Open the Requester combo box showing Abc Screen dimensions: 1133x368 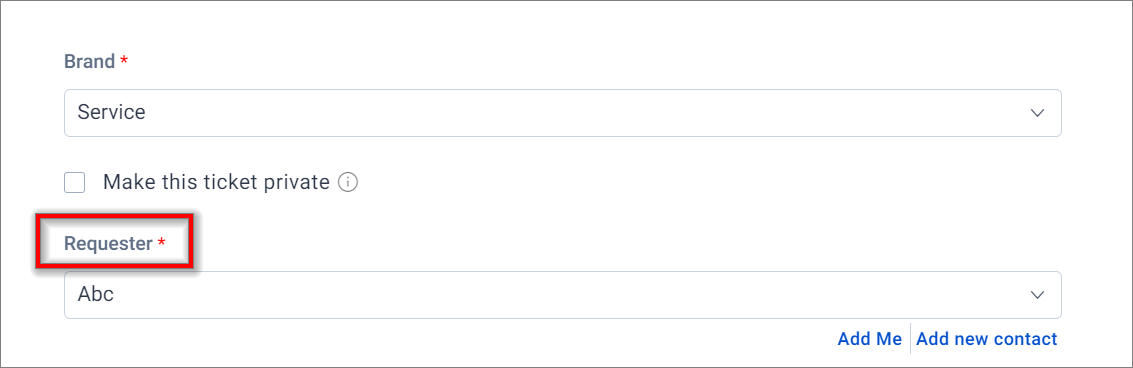click(563, 295)
